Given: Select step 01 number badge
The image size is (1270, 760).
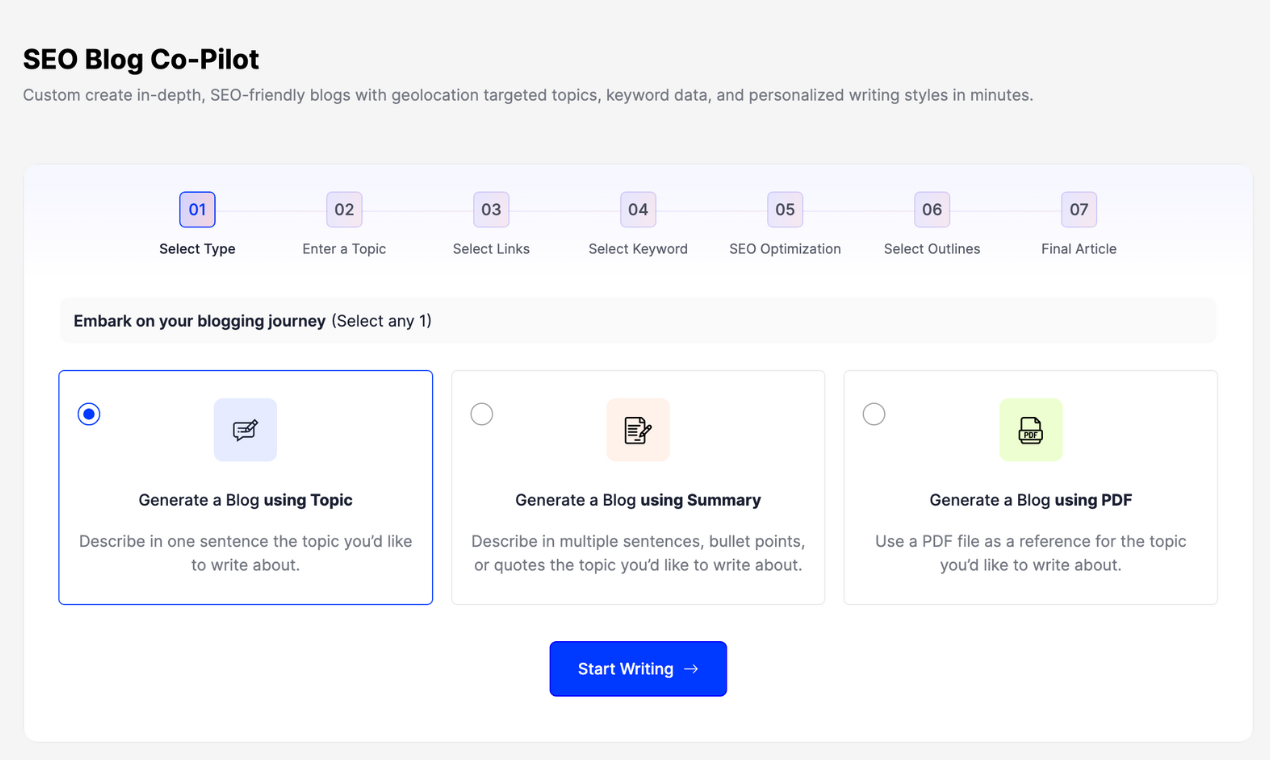Looking at the screenshot, I should tap(197, 210).
